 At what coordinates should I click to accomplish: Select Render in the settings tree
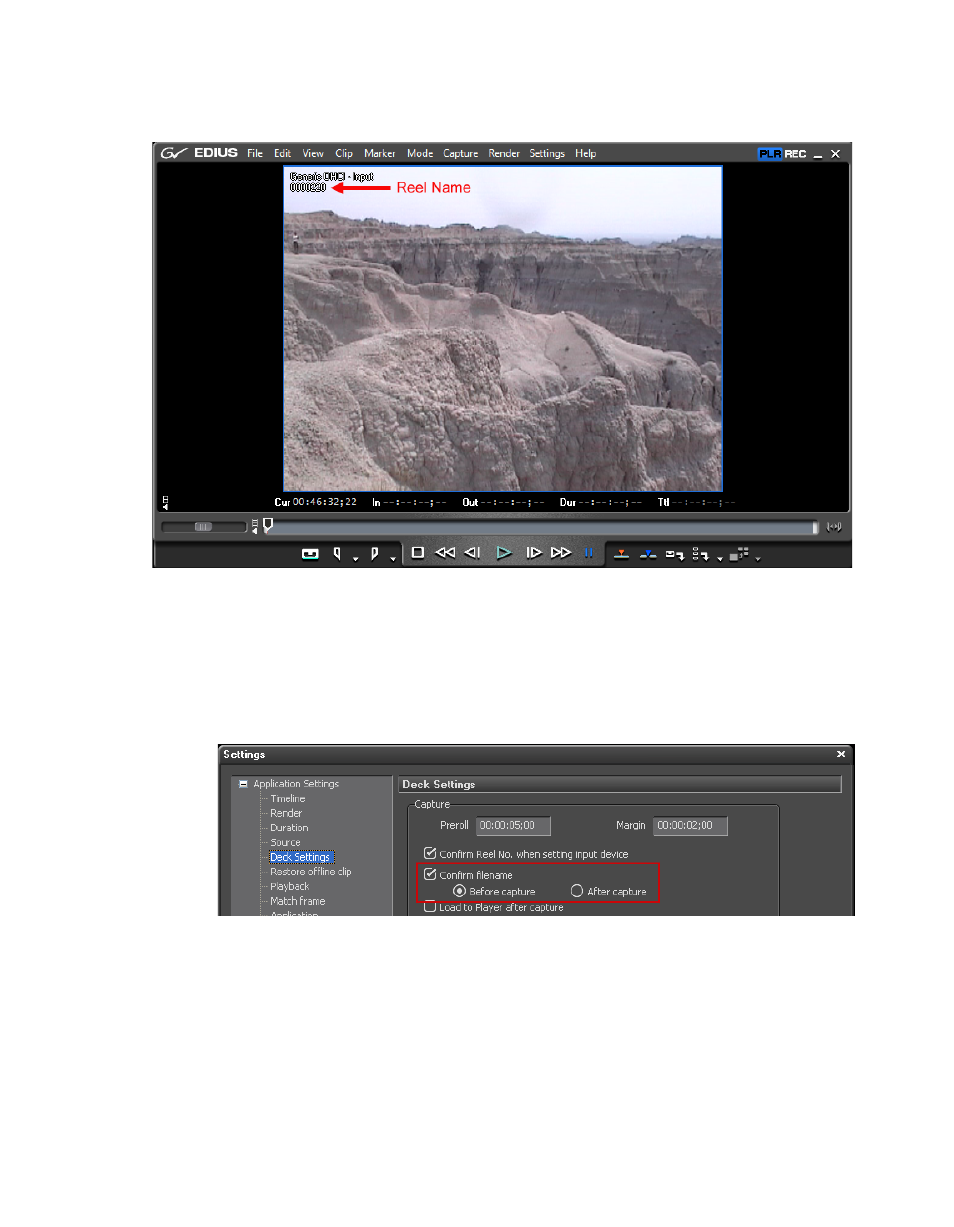tap(286, 813)
